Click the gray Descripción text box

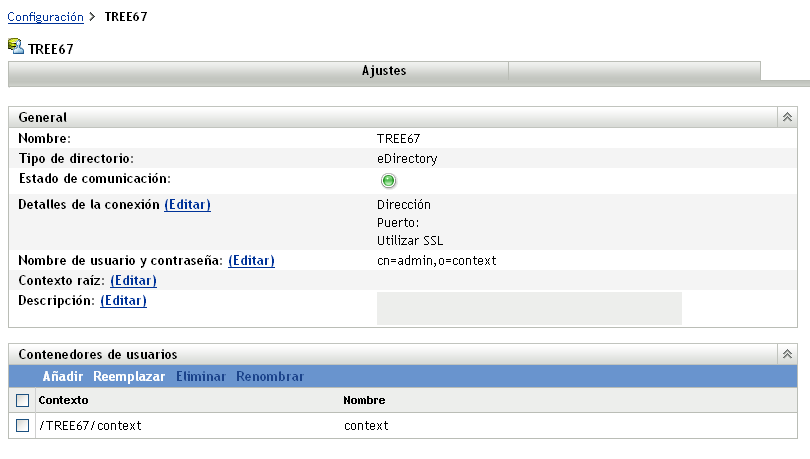coord(528,308)
